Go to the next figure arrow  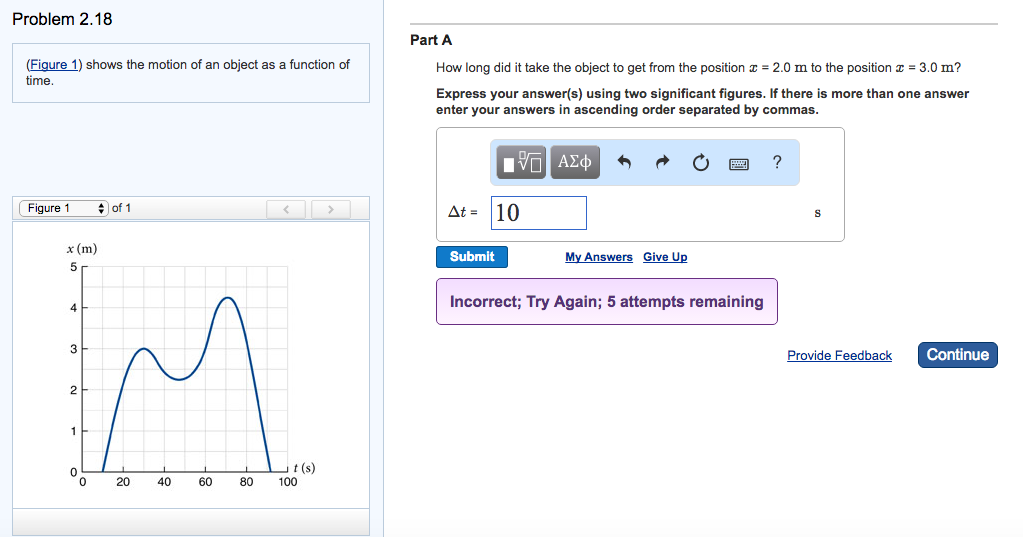331,209
